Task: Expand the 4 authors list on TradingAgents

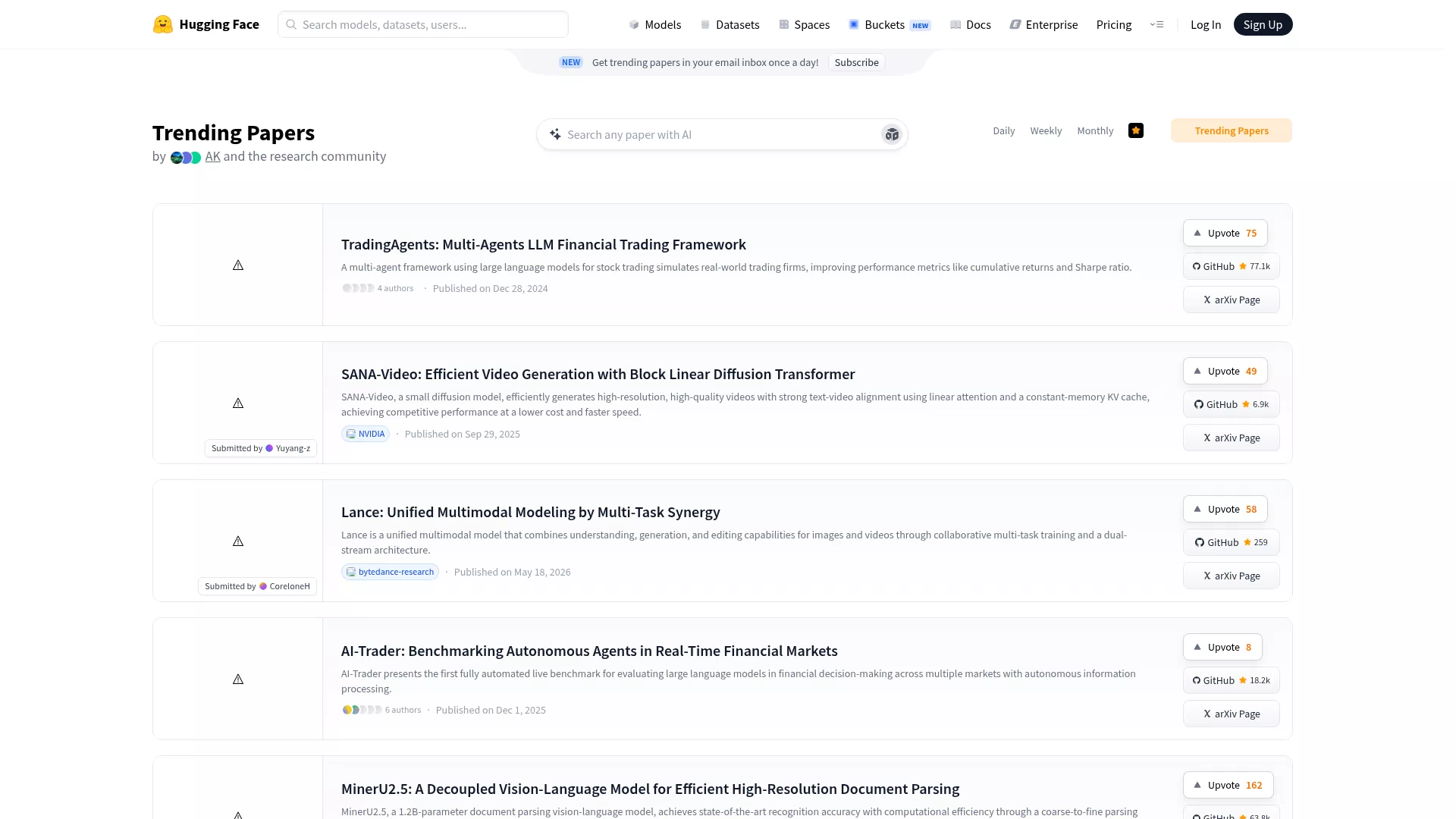Action: click(x=378, y=288)
